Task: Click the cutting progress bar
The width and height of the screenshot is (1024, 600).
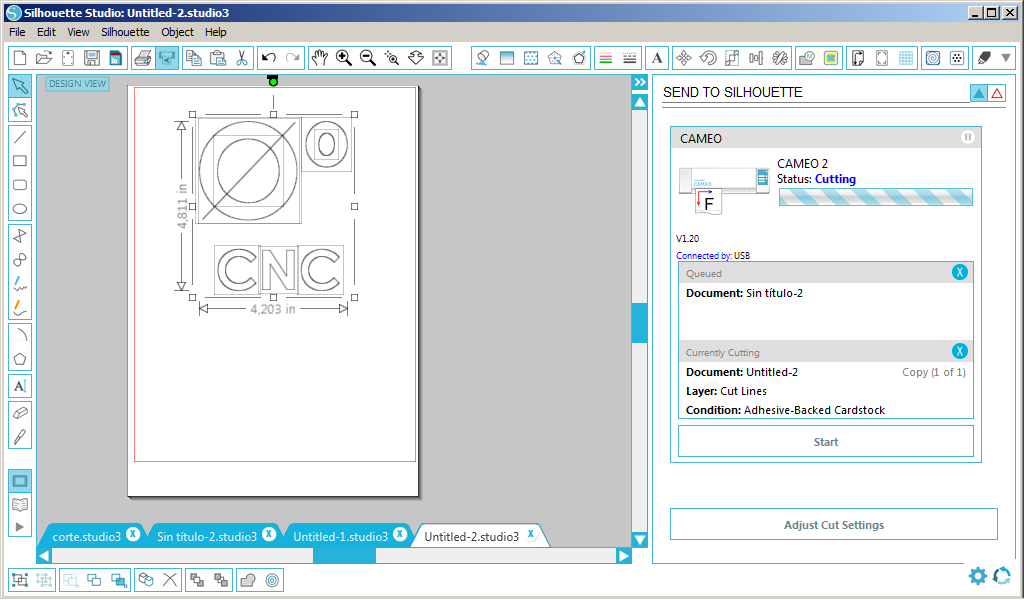Action: coord(876,197)
